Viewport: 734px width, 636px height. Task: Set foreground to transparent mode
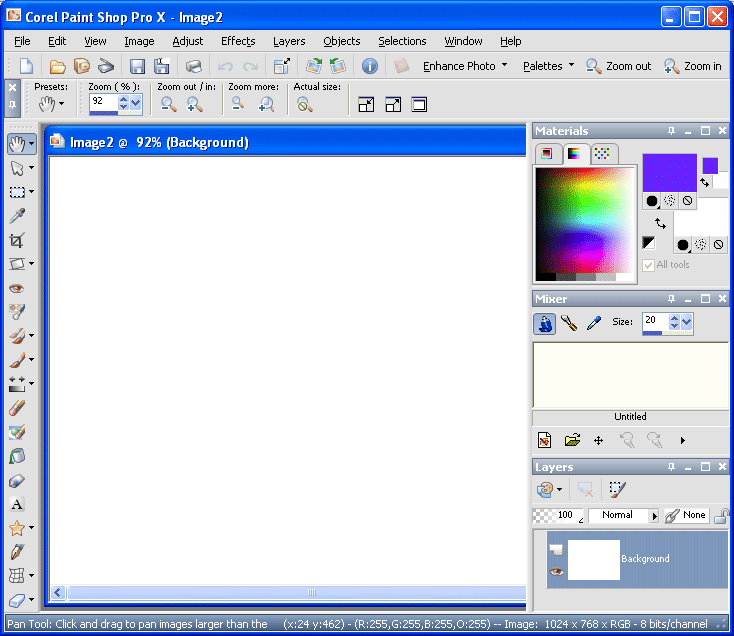tap(687, 201)
